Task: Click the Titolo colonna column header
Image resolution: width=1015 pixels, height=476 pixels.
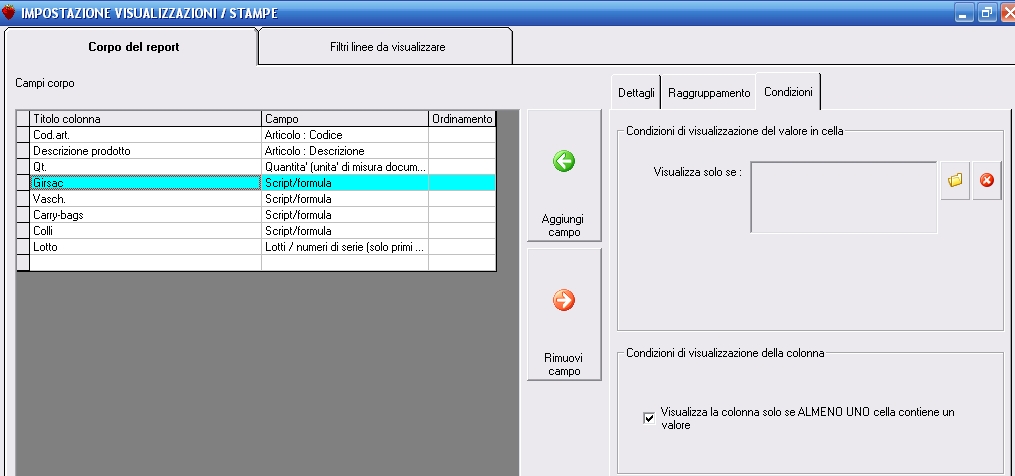Action: (146, 119)
